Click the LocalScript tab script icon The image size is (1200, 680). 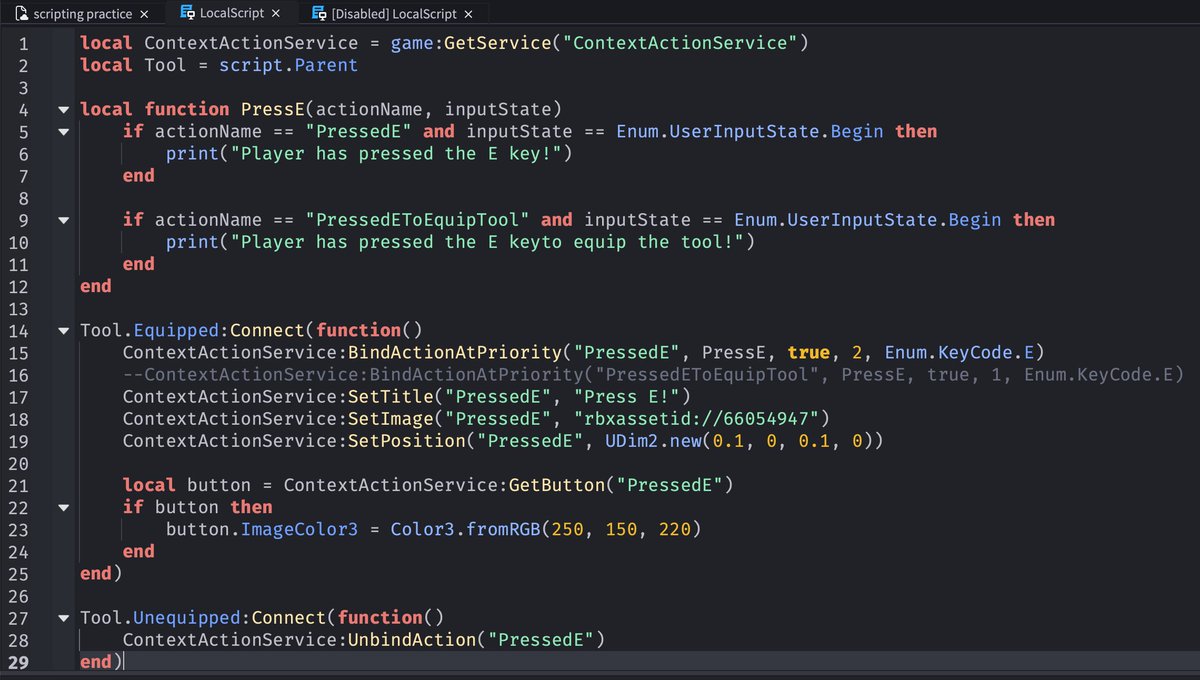point(187,14)
